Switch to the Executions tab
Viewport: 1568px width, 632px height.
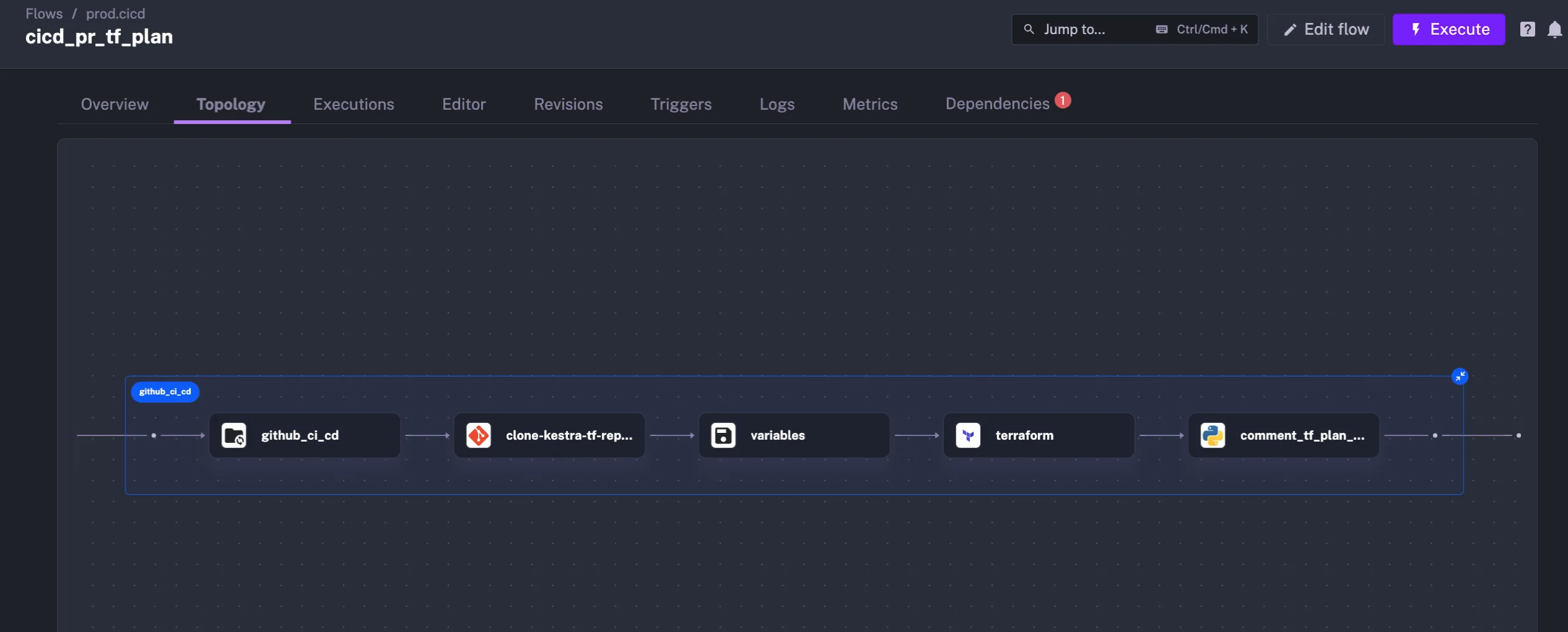click(x=354, y=104)
